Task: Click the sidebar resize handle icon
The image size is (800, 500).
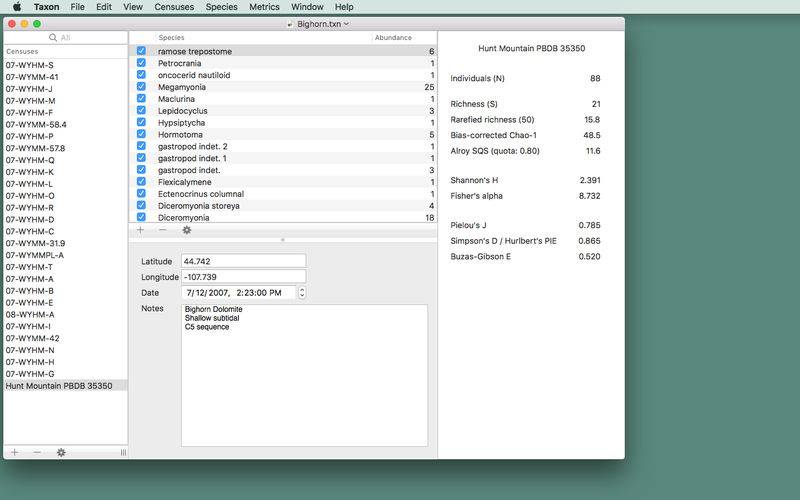Action: coord(123,453)
